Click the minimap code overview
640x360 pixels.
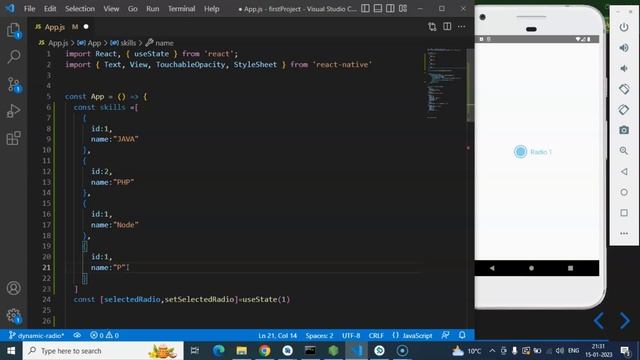point(445,84)
